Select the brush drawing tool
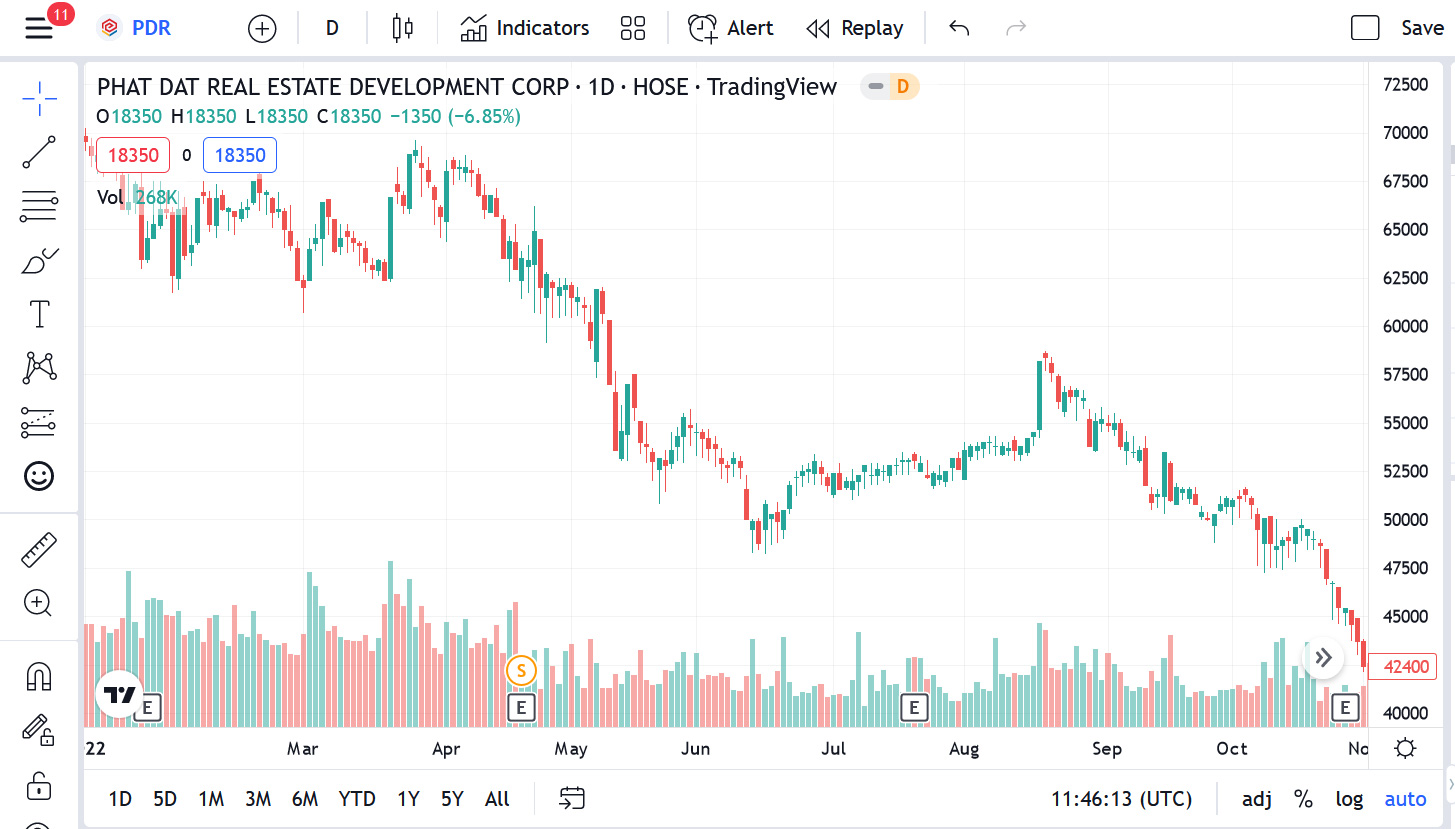The width and height of the screenshot is (1455, 829). (x=39, y=261)
